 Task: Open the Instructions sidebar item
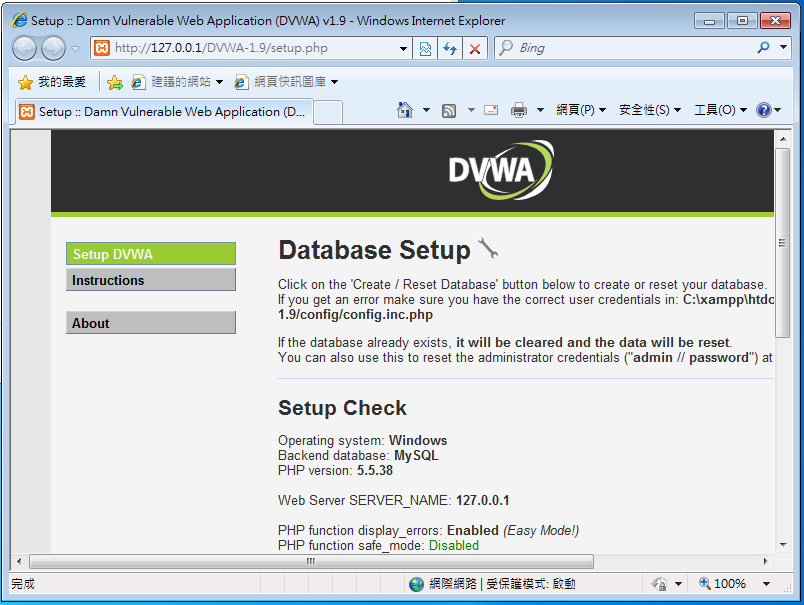[x=151, y=280]
